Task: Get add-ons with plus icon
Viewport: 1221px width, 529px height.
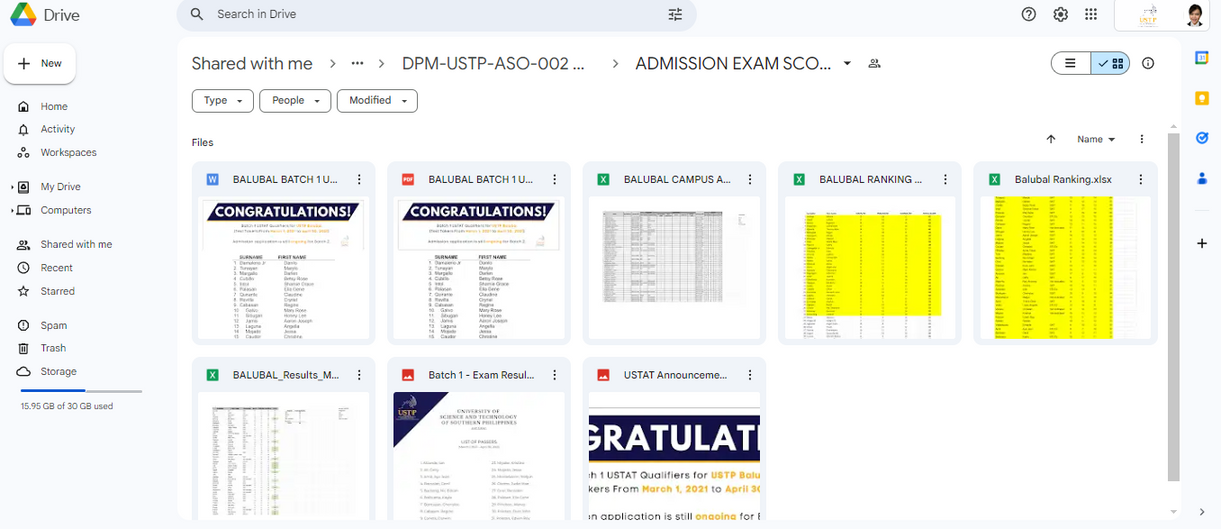Action: tap(1202, 243)
